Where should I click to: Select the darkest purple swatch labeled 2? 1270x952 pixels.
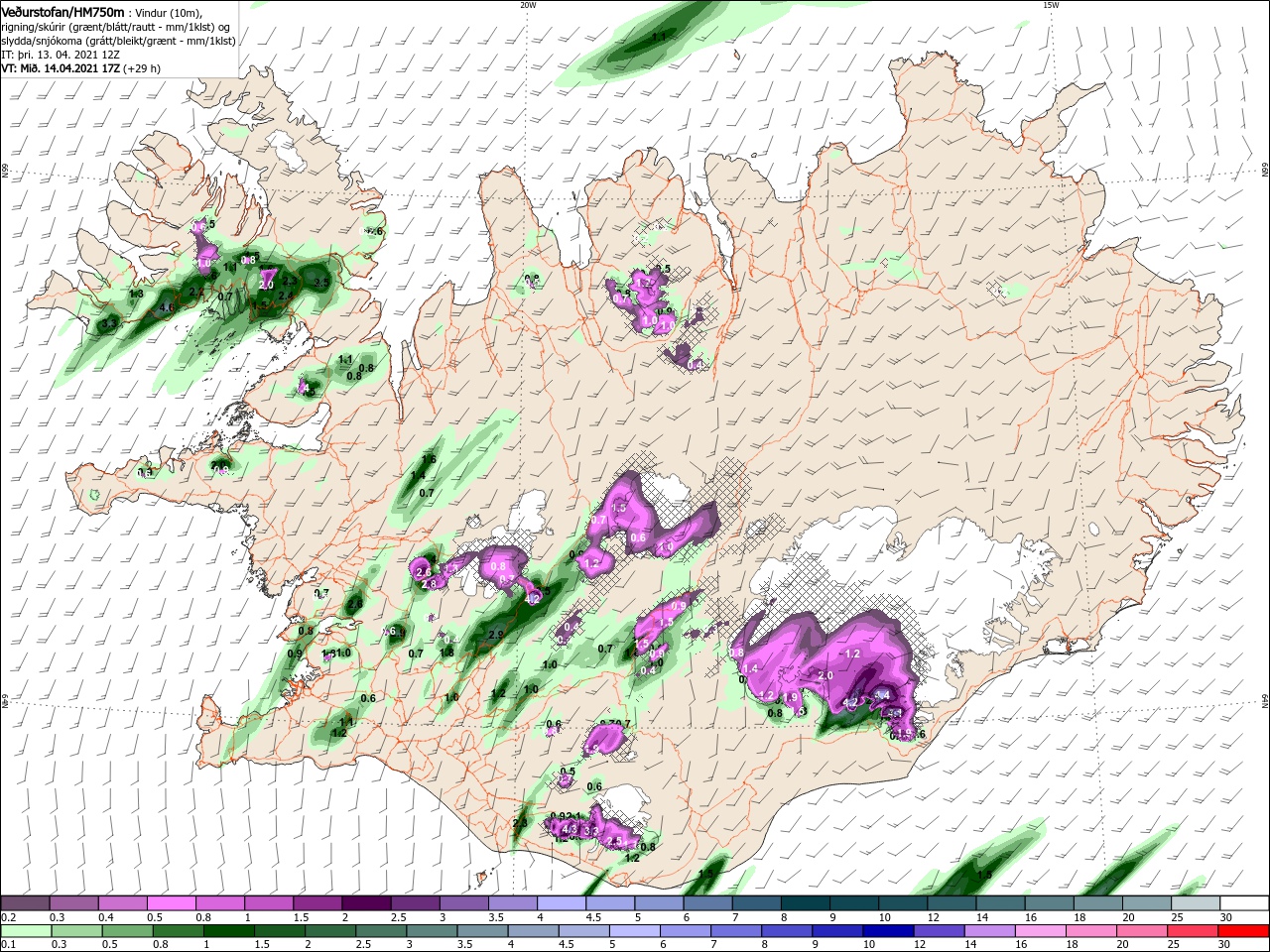tap(366, 903)
